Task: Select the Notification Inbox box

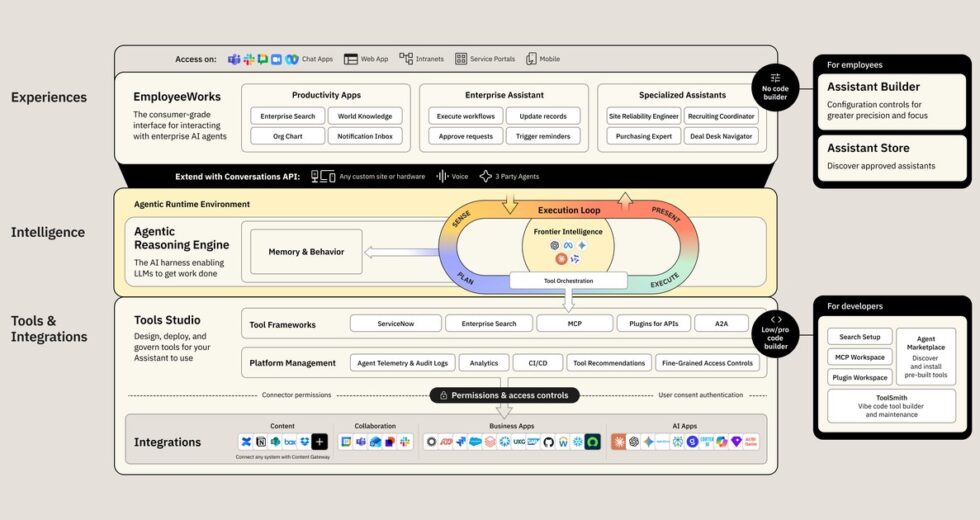Action: [365, 136]
